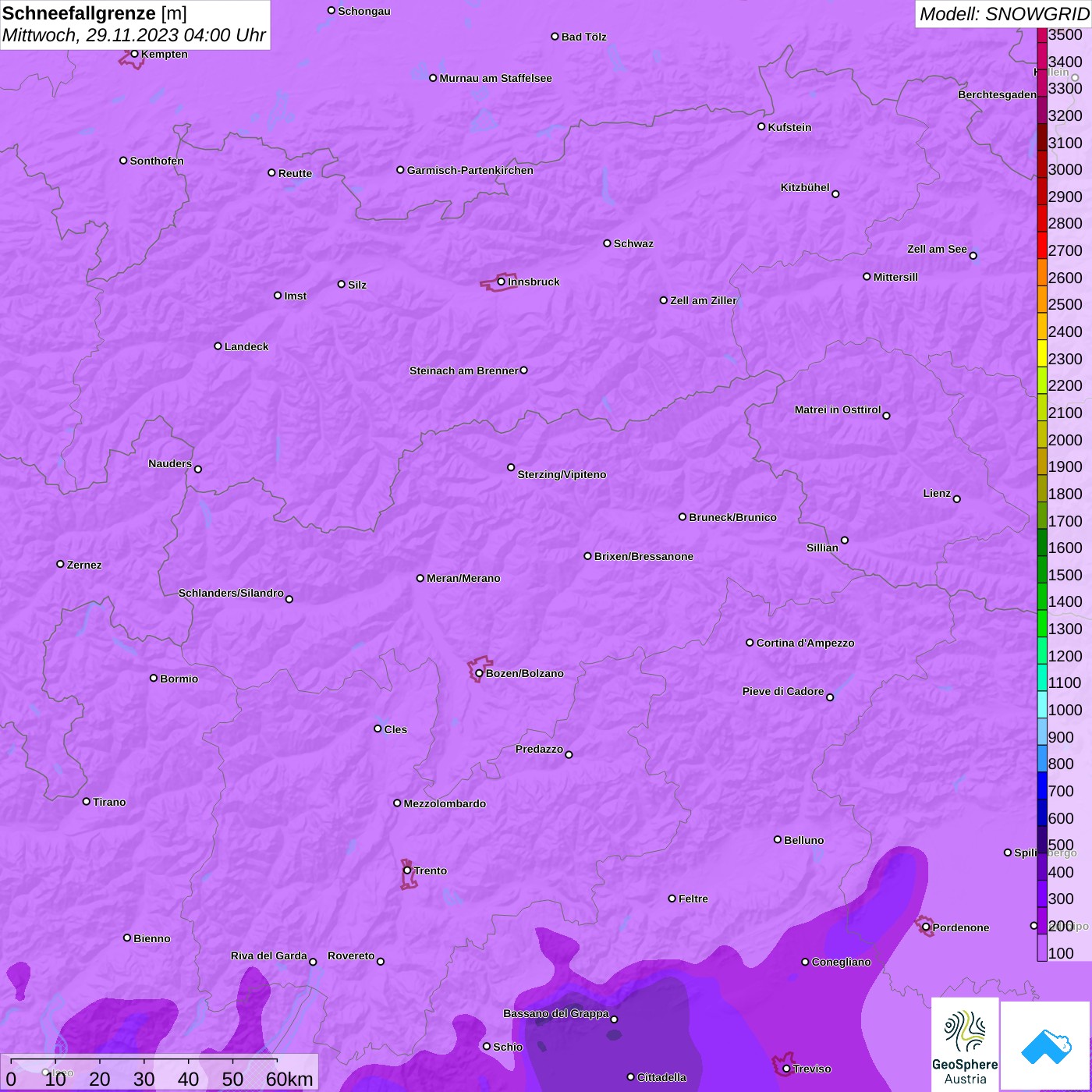Screen dimensions: 1092x1092
Task: Click the Sillian label
Action: 822,548
